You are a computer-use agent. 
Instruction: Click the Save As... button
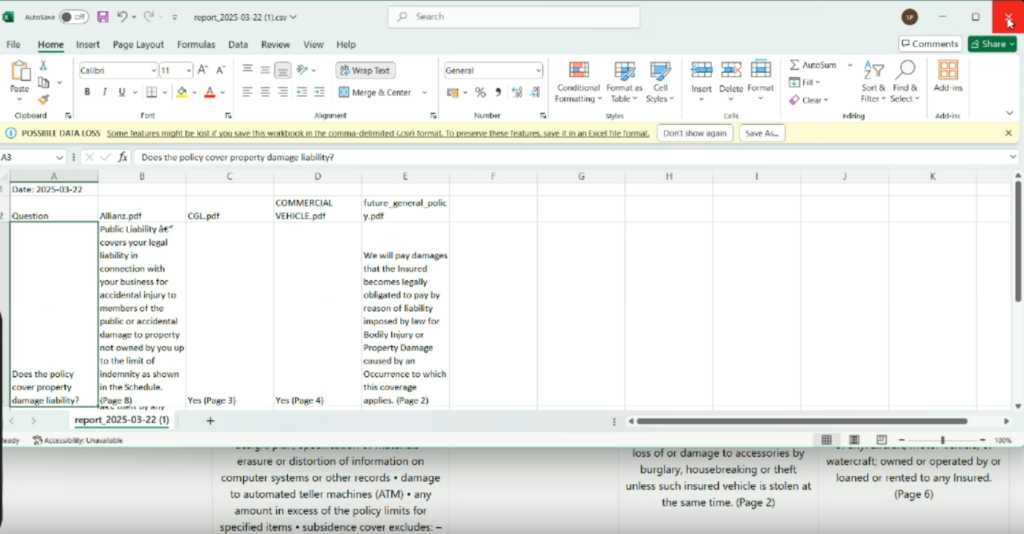762,133
